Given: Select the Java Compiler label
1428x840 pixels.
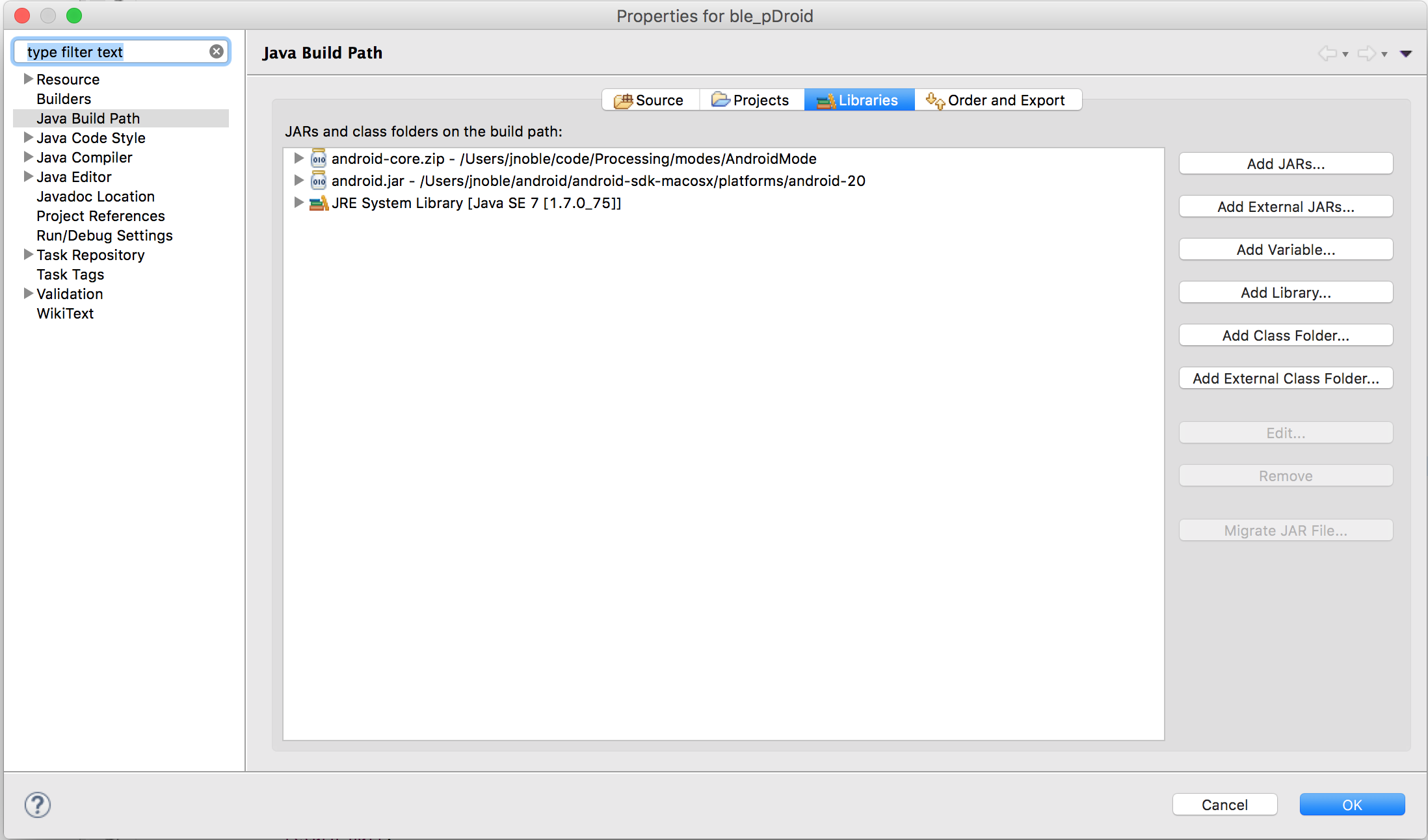Looking at the screenshot, I should pos(85,157).
